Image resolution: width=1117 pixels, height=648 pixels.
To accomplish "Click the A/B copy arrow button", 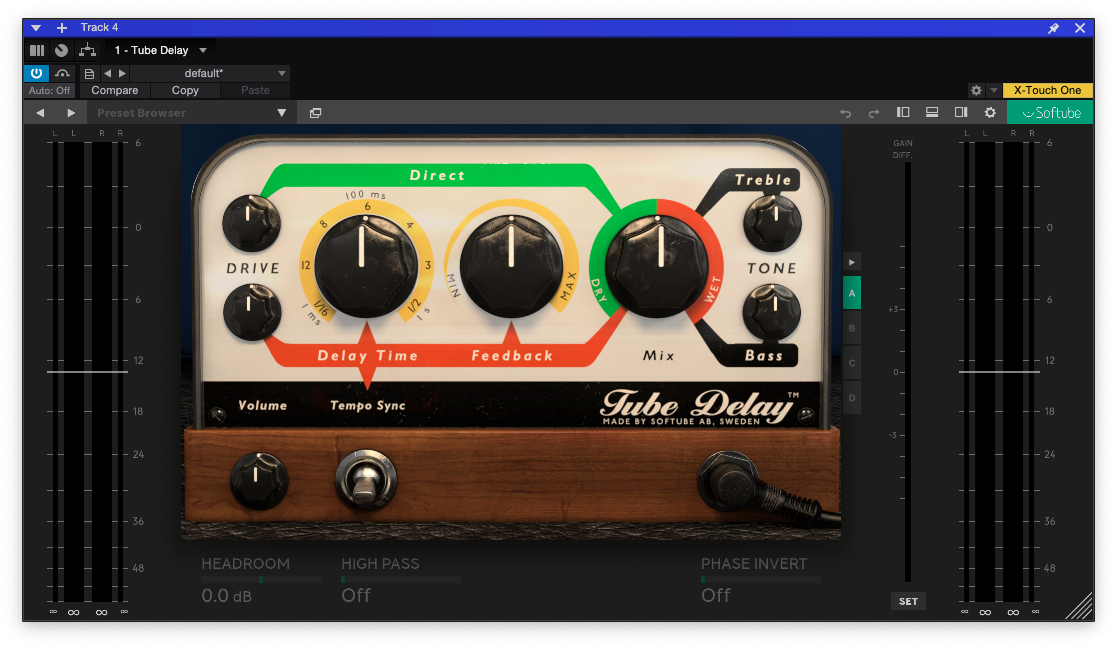I will click(852, 262).
